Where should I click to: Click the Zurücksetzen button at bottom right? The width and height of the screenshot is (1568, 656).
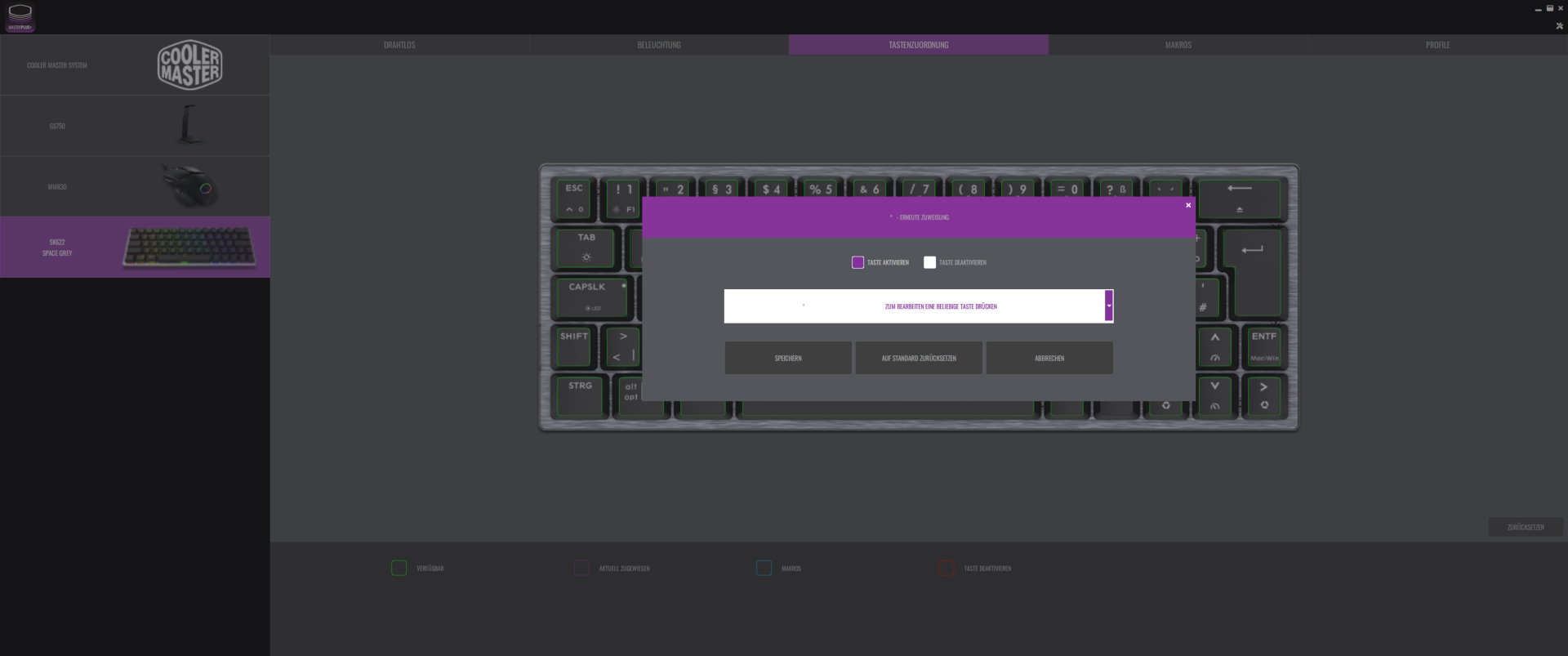(1526, 527)
